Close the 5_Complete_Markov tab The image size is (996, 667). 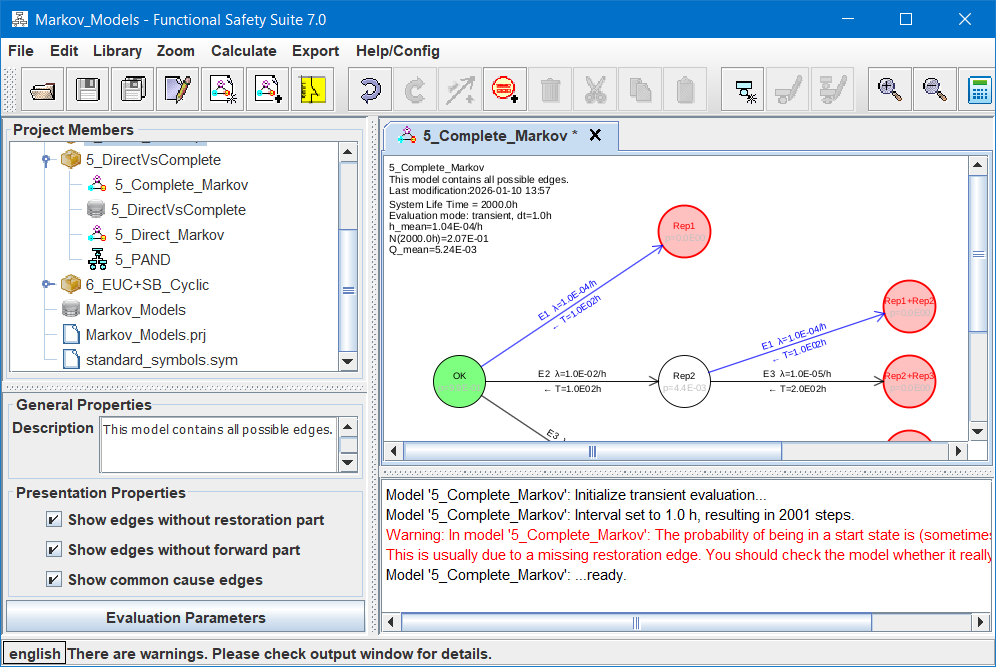tap(595, 136)
